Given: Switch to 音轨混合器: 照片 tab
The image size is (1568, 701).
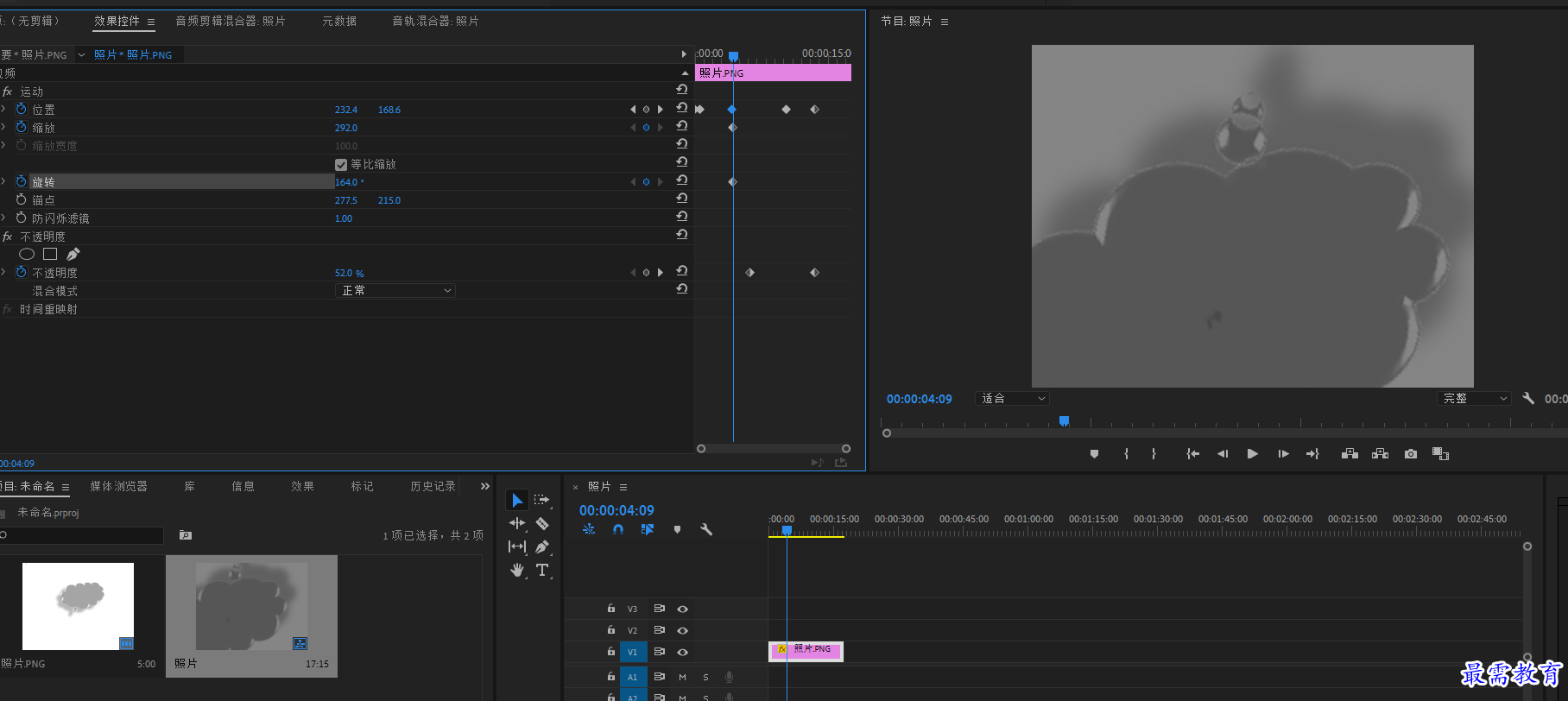Looking at the screenshot, I should [435, 21].
